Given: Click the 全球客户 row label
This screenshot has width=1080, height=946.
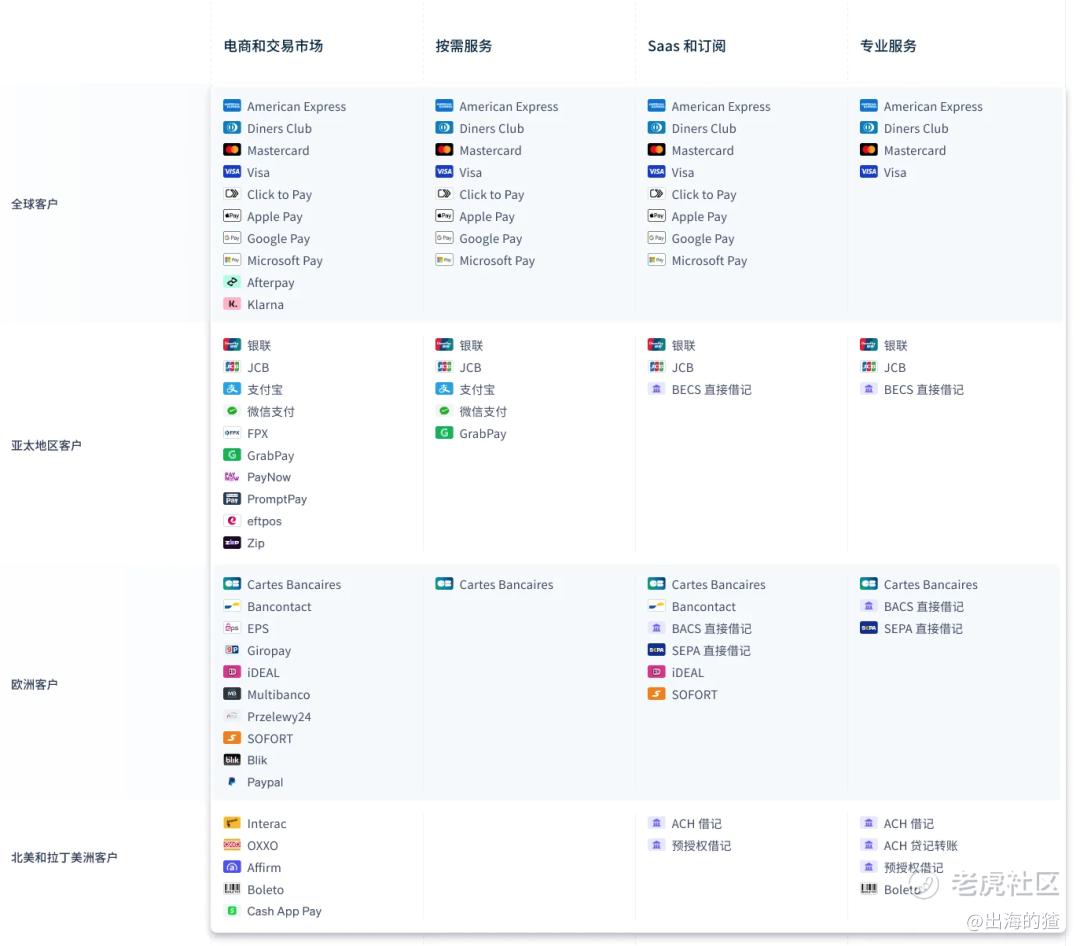Looking at the screenshot, I should pos(34,204).
